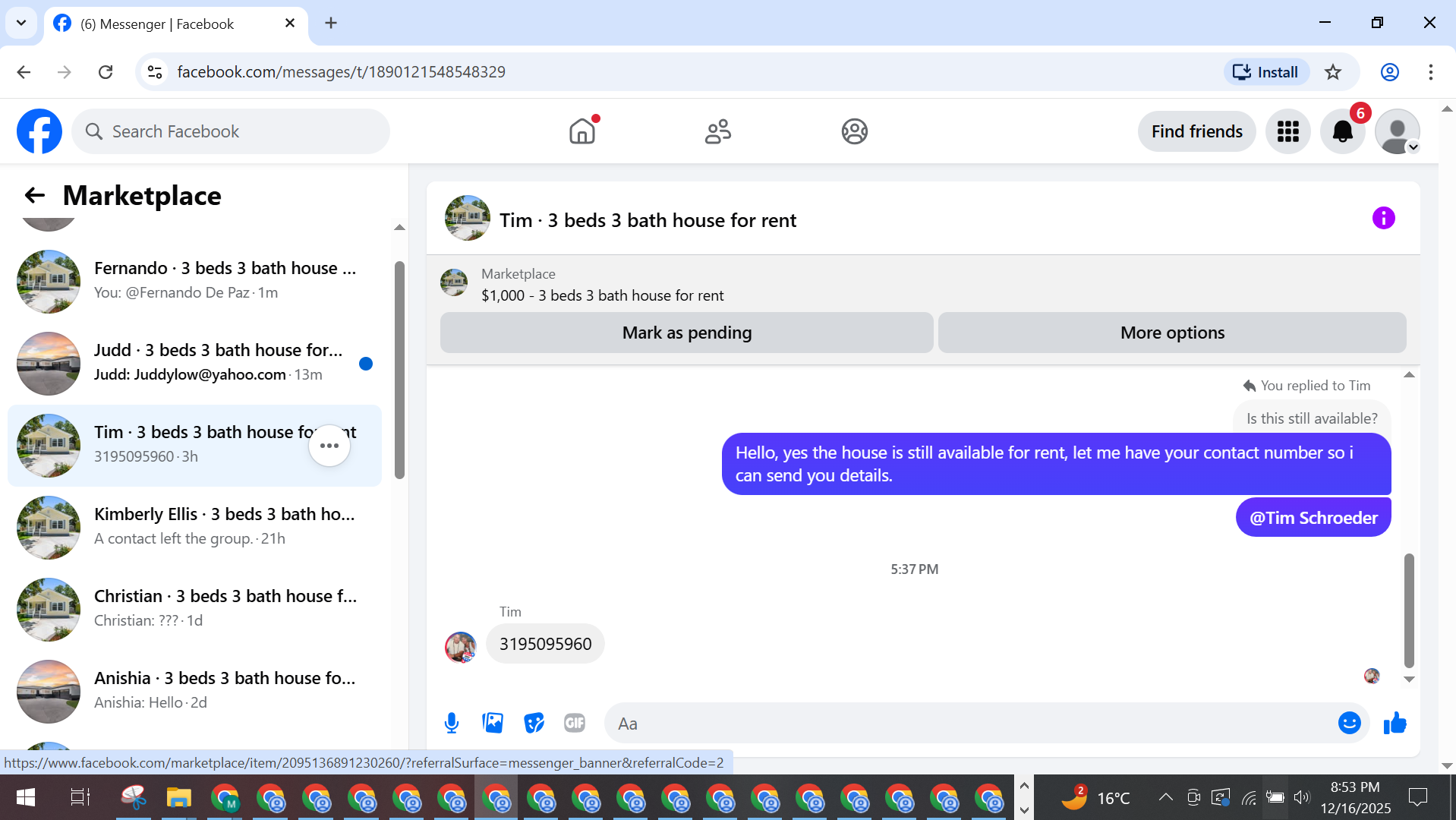
Task: Open the Facebook logo home link
Action: (x=39, y=131)
